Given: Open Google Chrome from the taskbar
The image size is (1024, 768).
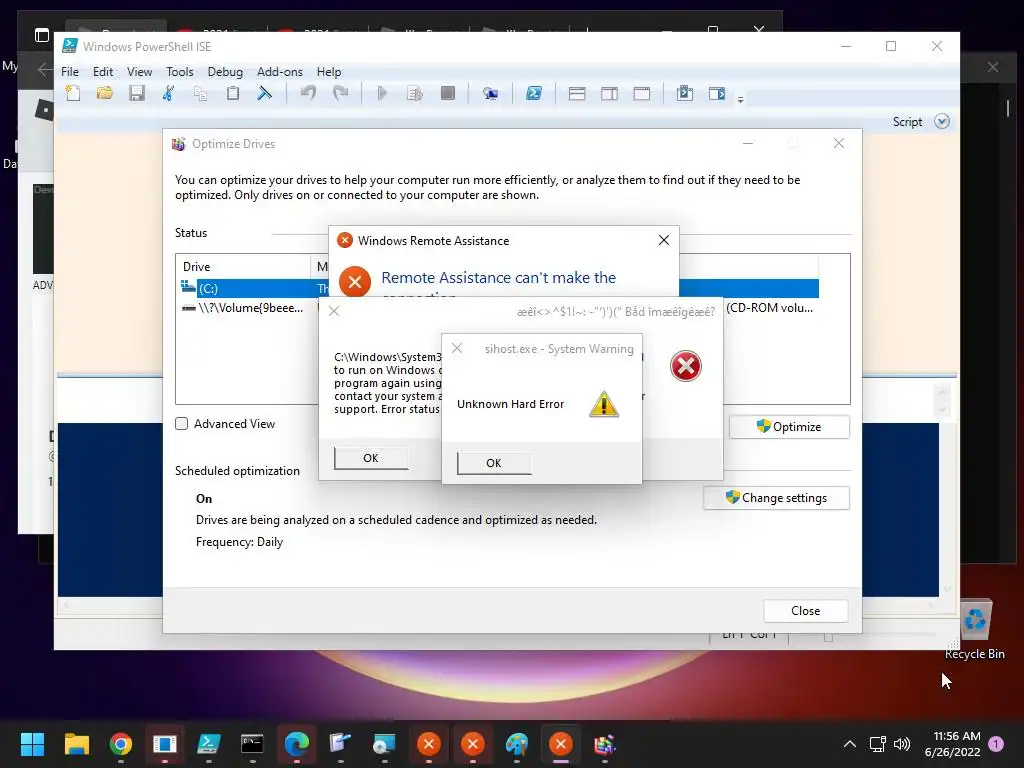Looking at the screenshot, I should click(x=121, y=744).
